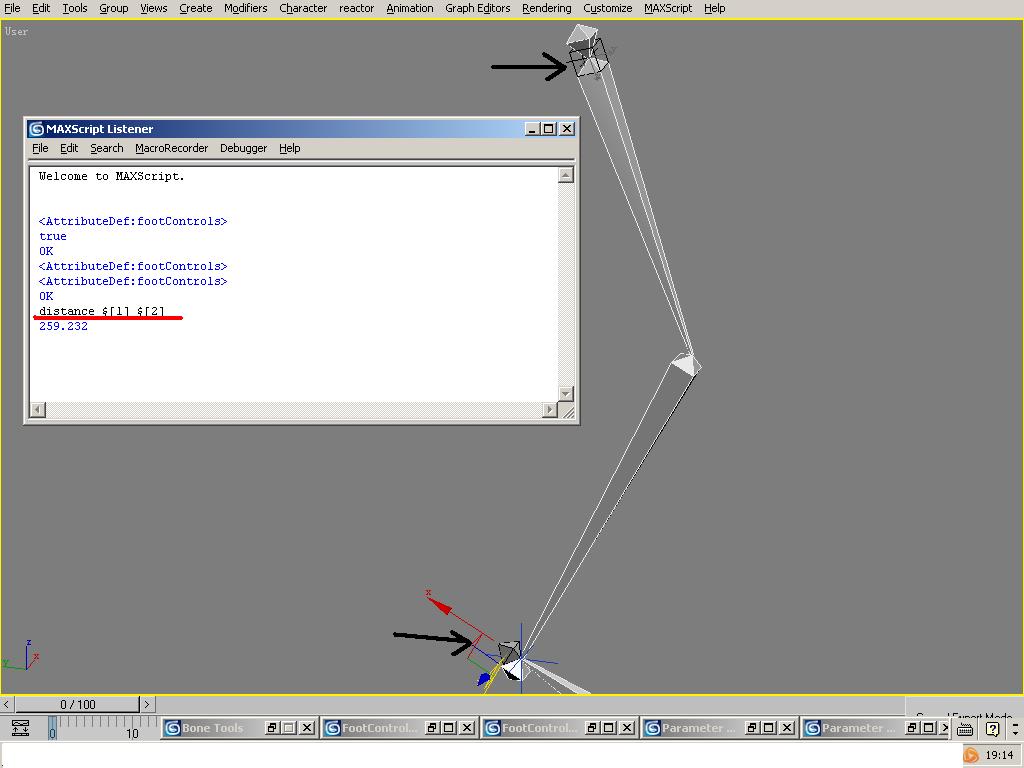Open the Character menu
The image size is (1024, 768).
pyautogui.click(x=303, y=8)
